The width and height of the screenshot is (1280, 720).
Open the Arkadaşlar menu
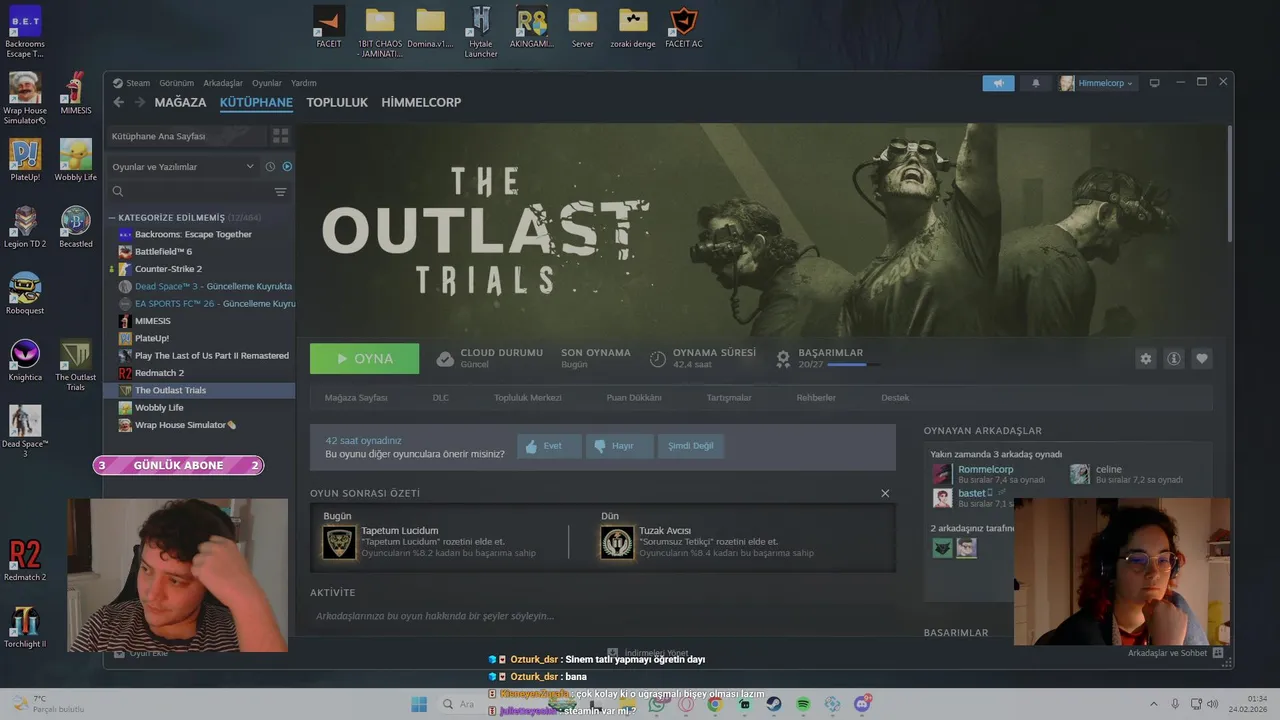223,83
